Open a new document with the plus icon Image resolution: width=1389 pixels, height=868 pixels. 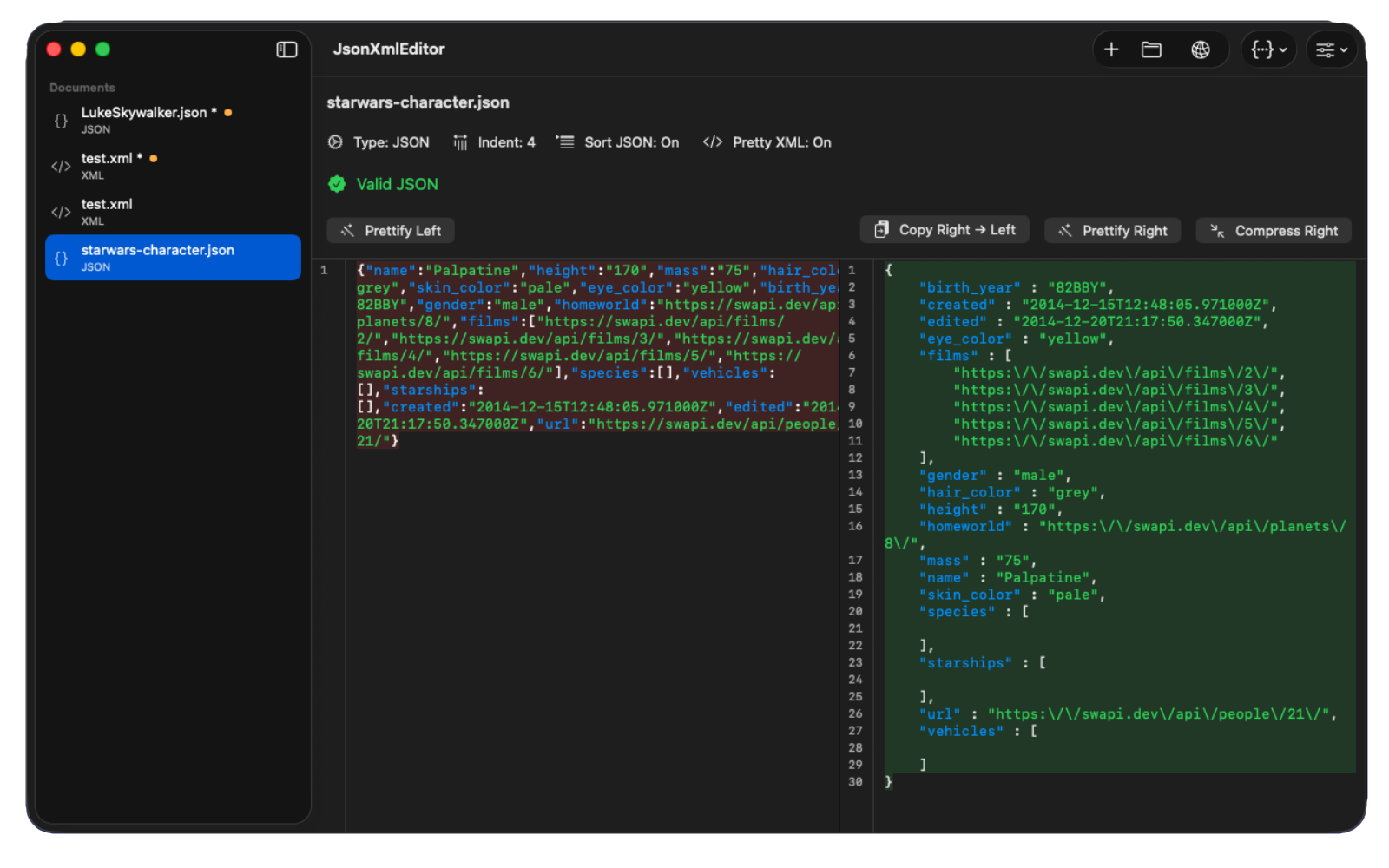click(1111, 49)
